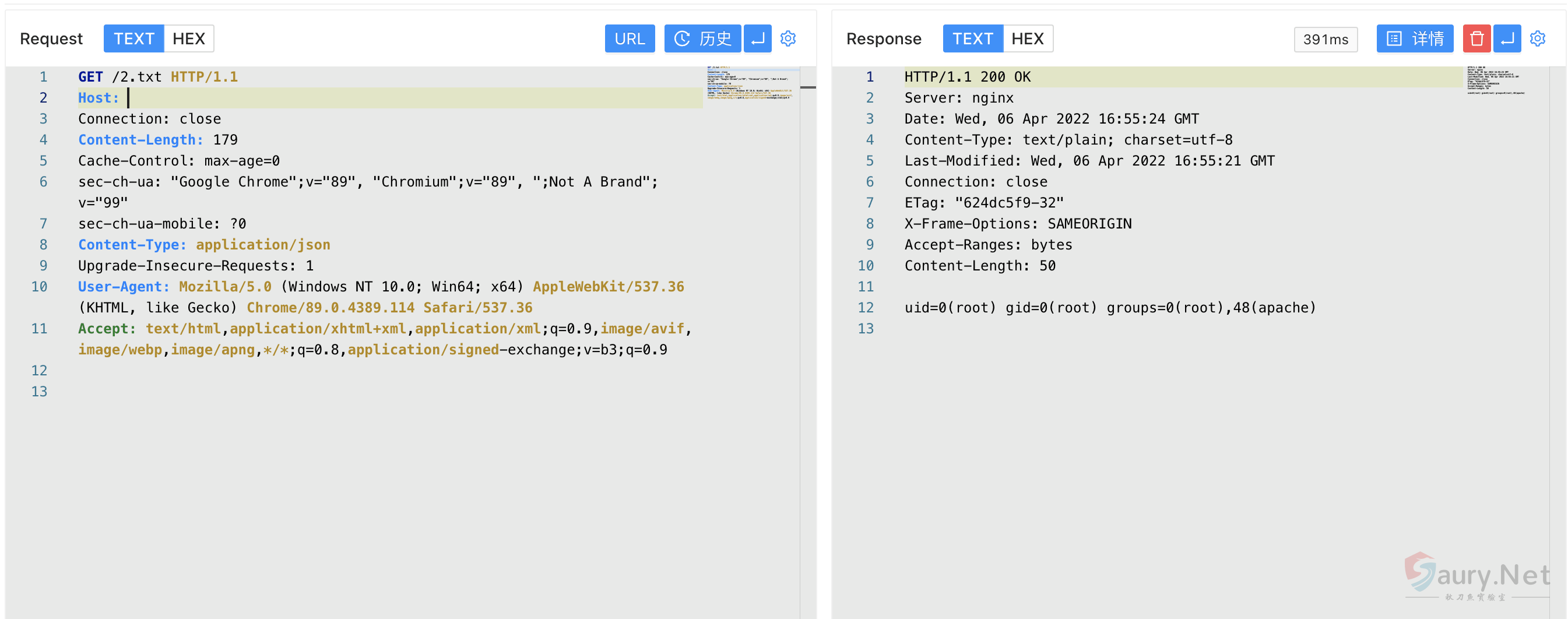Click the Response settings gear icon
The height and width of the screenshot is (619, 1568).
pos(1537,39)
